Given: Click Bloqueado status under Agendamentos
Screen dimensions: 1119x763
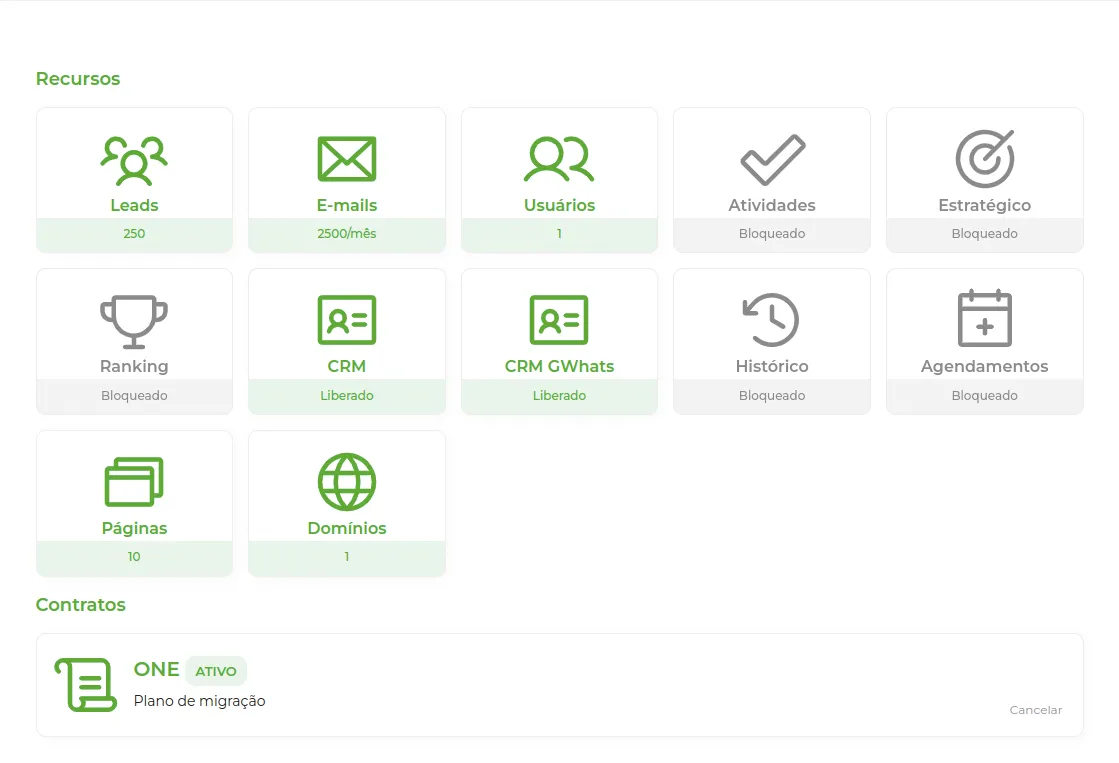Looking at the screenshot, I should [985, 395].
